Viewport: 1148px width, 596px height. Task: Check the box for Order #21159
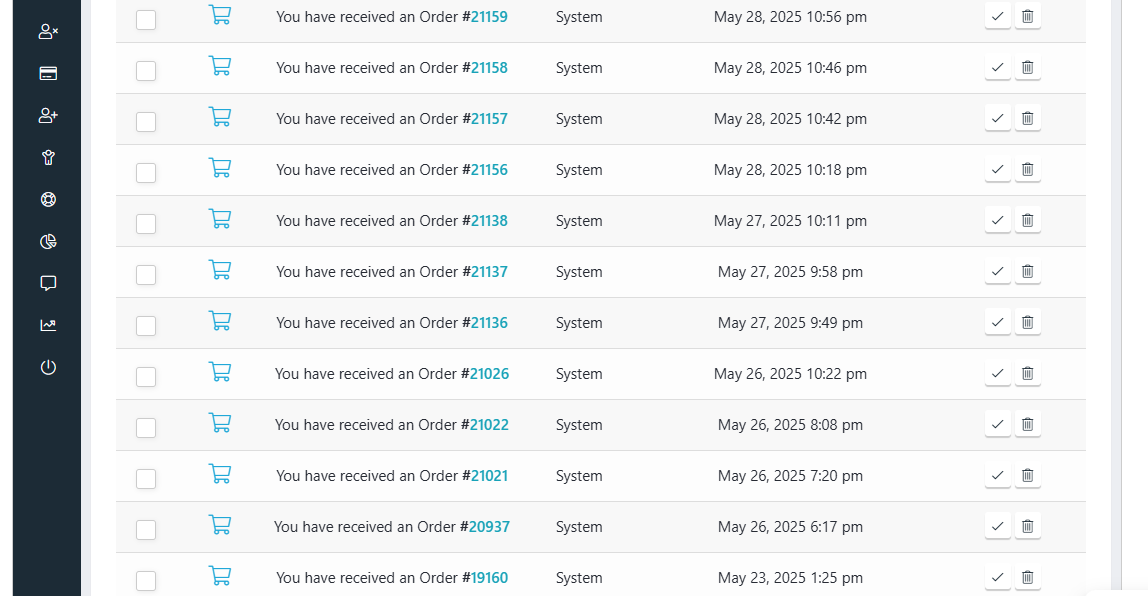coord(146,20)
